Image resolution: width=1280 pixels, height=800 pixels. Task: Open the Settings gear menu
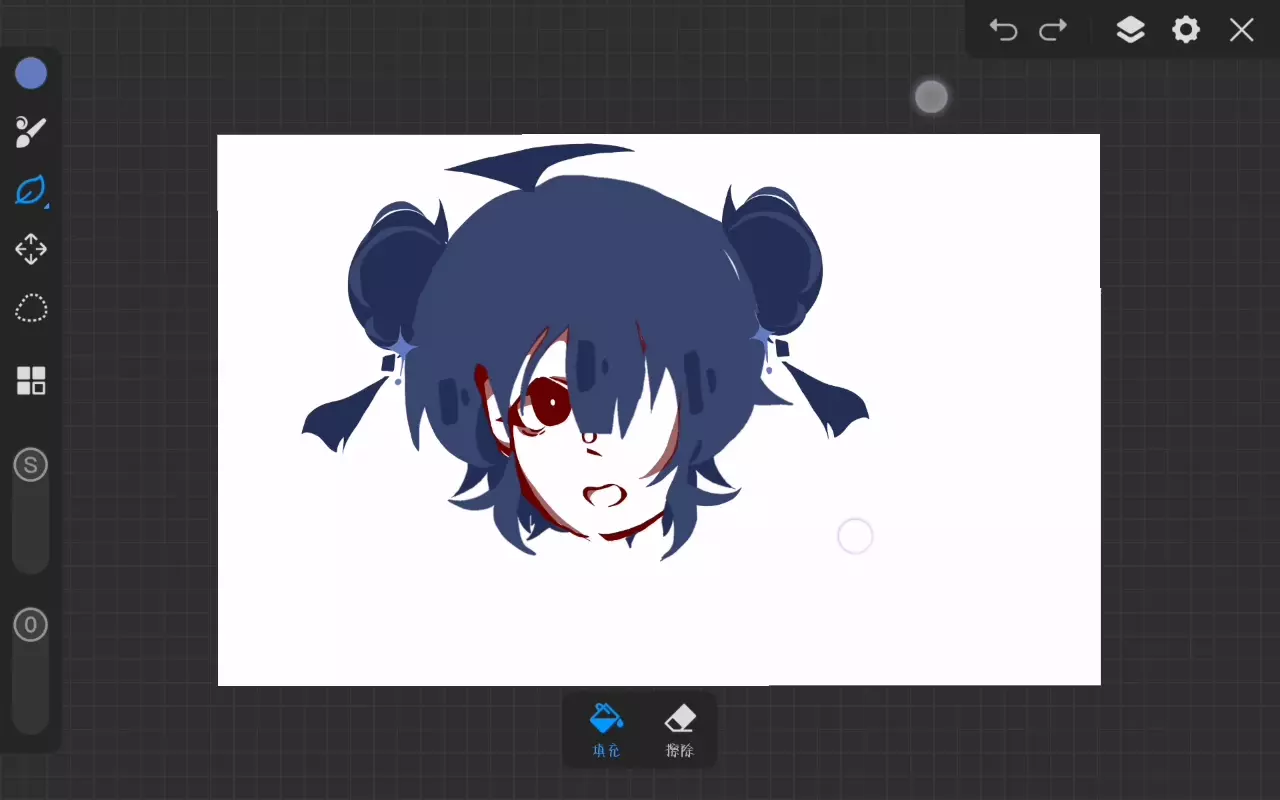(x=1186, y=30)
